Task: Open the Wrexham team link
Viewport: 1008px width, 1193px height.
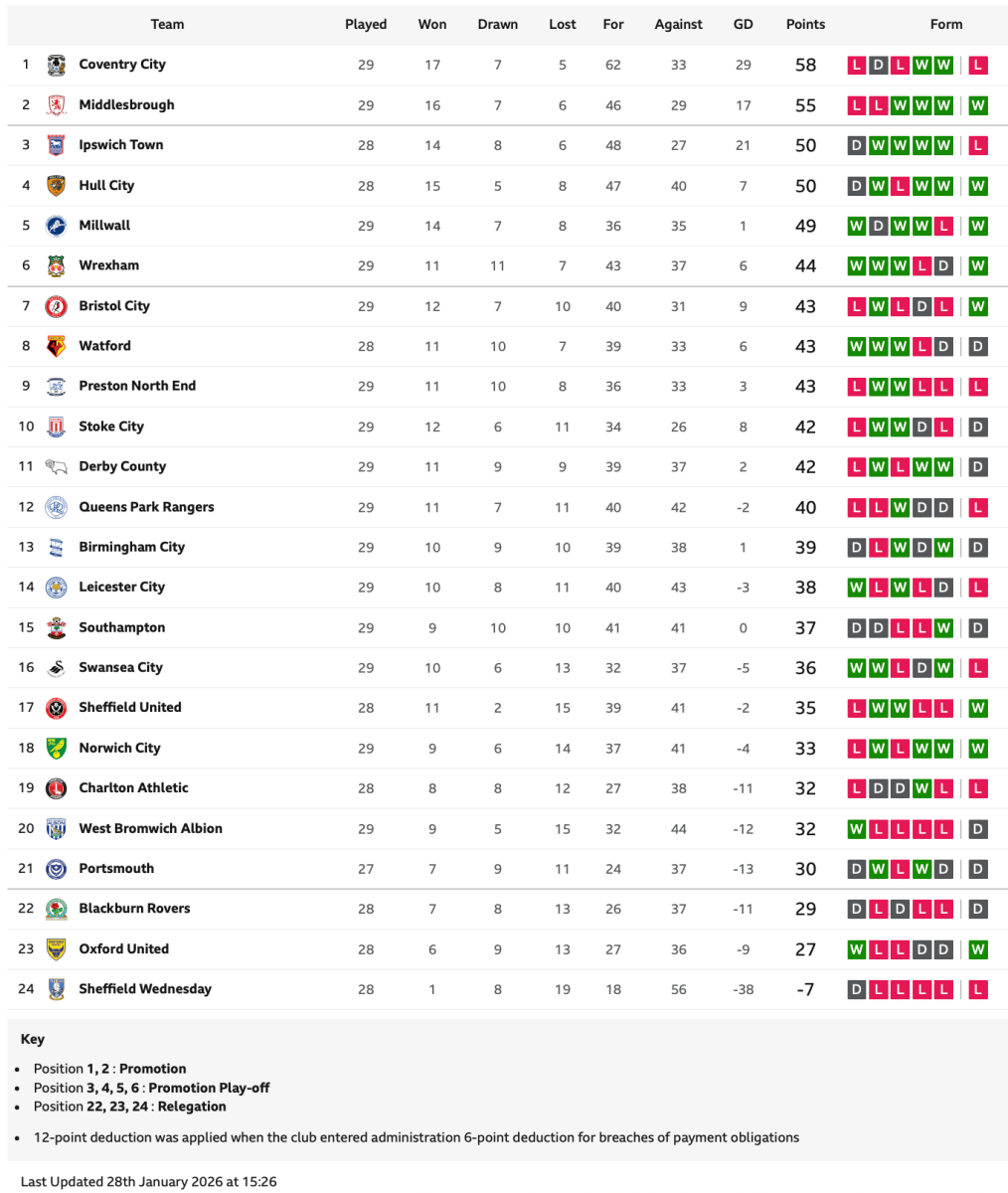Action: point(109,265)
